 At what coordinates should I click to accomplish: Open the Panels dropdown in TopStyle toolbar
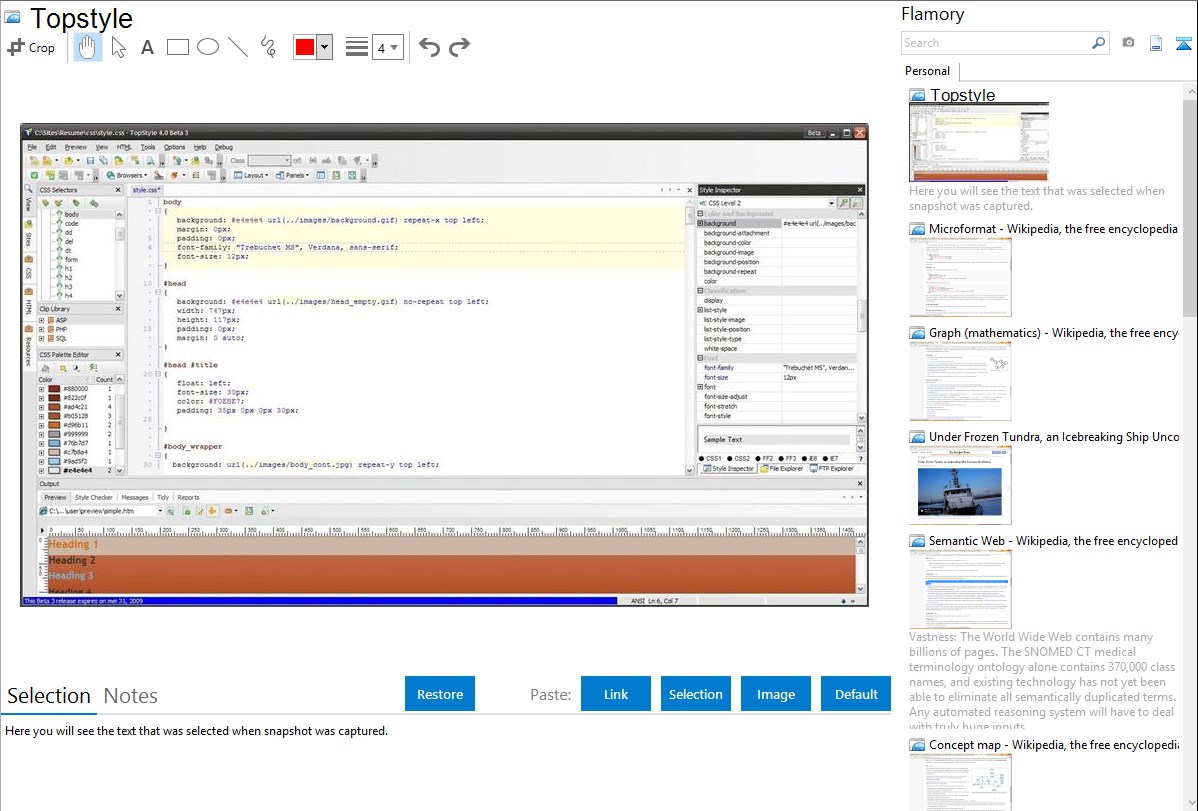(293, 175)
